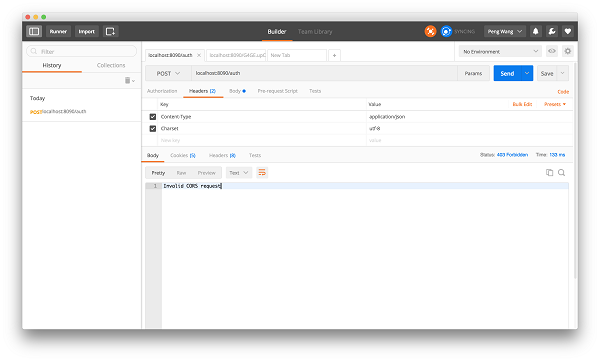Add a new request tab
This screenshot has height=361, width=600.
point(334,55)
